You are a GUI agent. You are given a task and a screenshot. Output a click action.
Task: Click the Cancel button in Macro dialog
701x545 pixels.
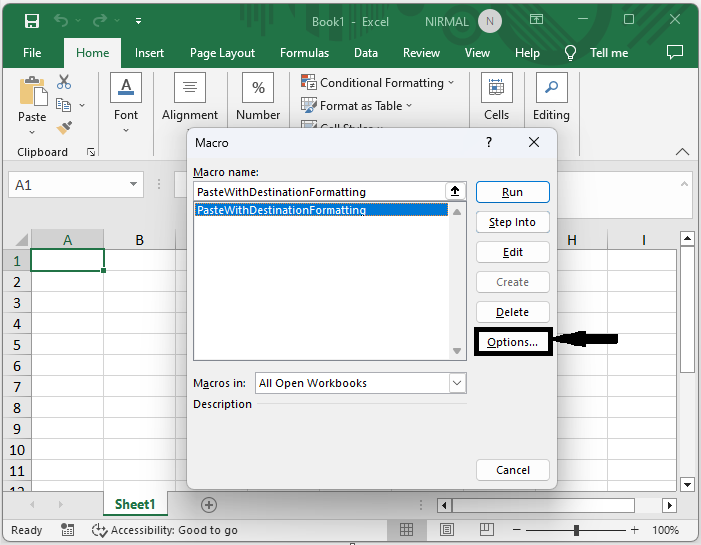(512, 470)
